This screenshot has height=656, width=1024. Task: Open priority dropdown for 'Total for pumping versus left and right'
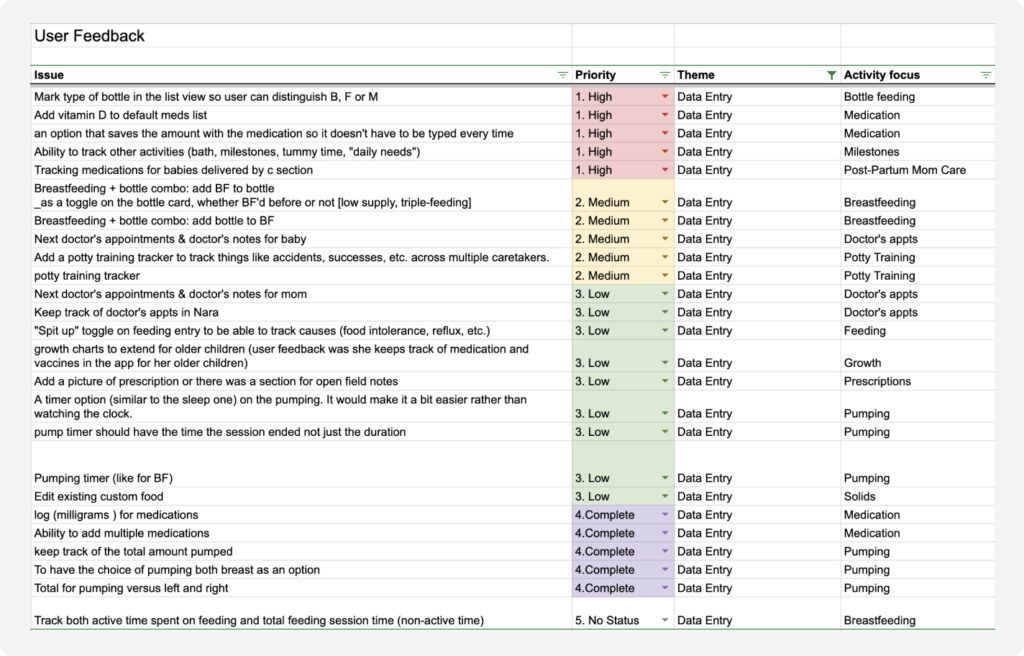point(665,588)
